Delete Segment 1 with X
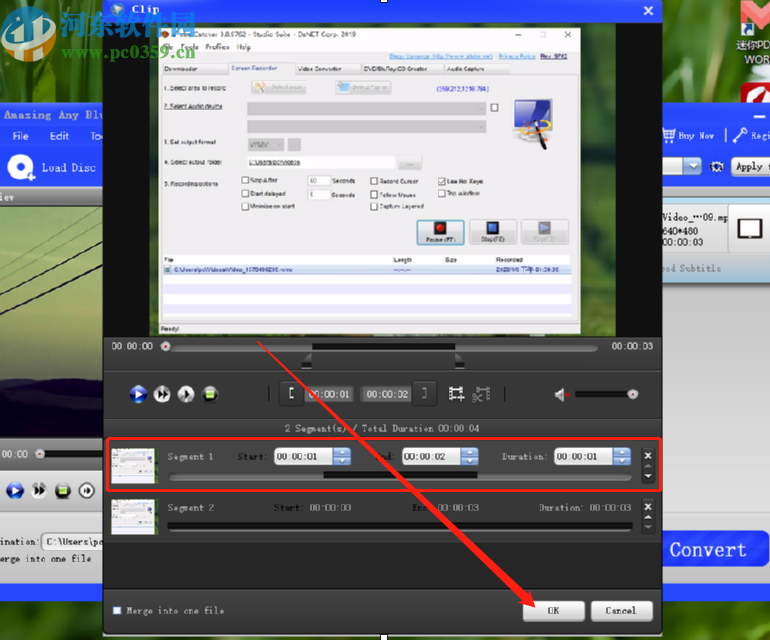The height and width of the screenshot is (640, 770). (x=648, y=455)
